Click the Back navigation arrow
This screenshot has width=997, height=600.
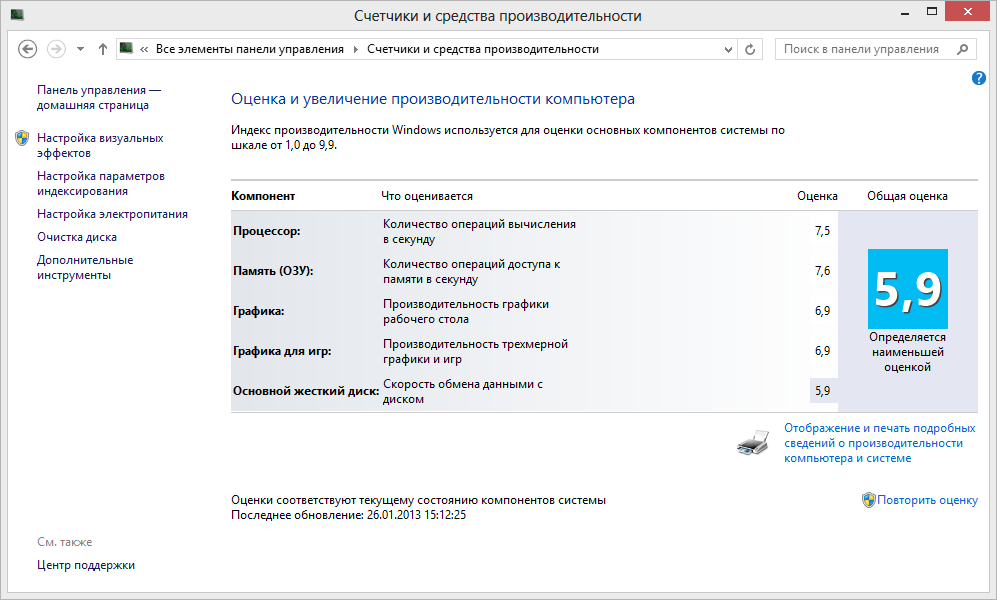(27, 49)
